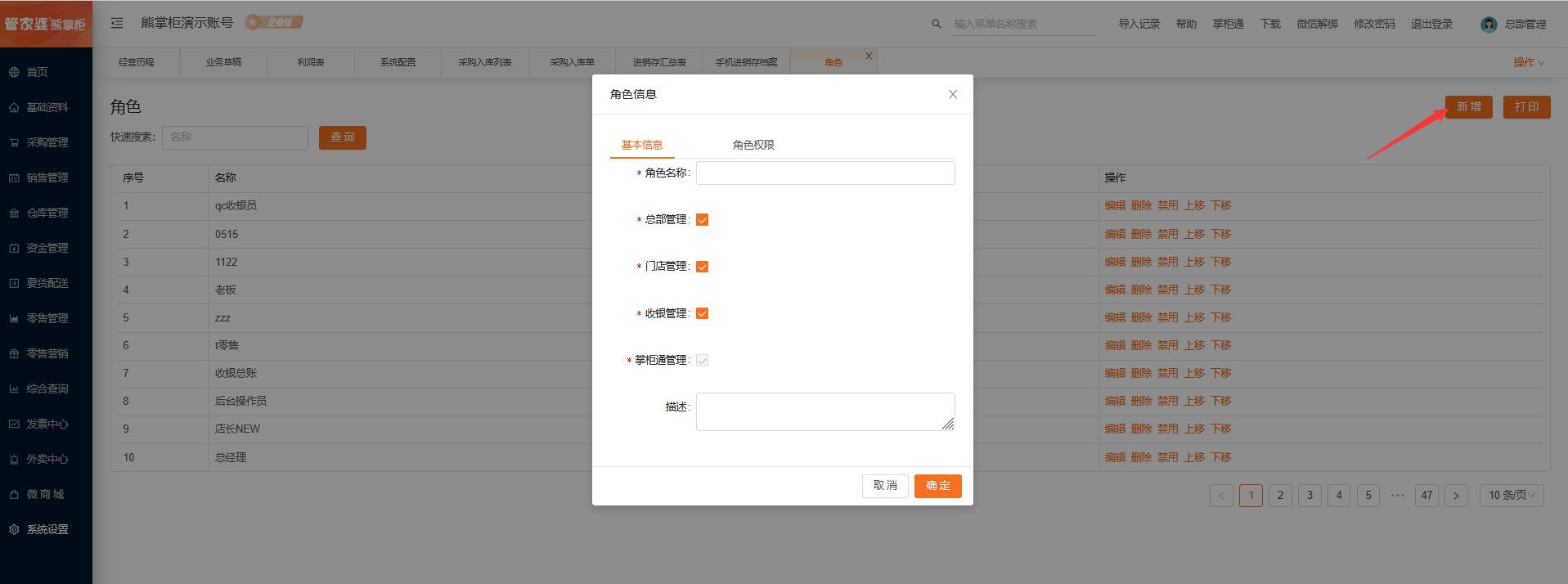Open 基础资料 sidebar menu
This screenshot has height=584, width=1568.
(46, 107)
